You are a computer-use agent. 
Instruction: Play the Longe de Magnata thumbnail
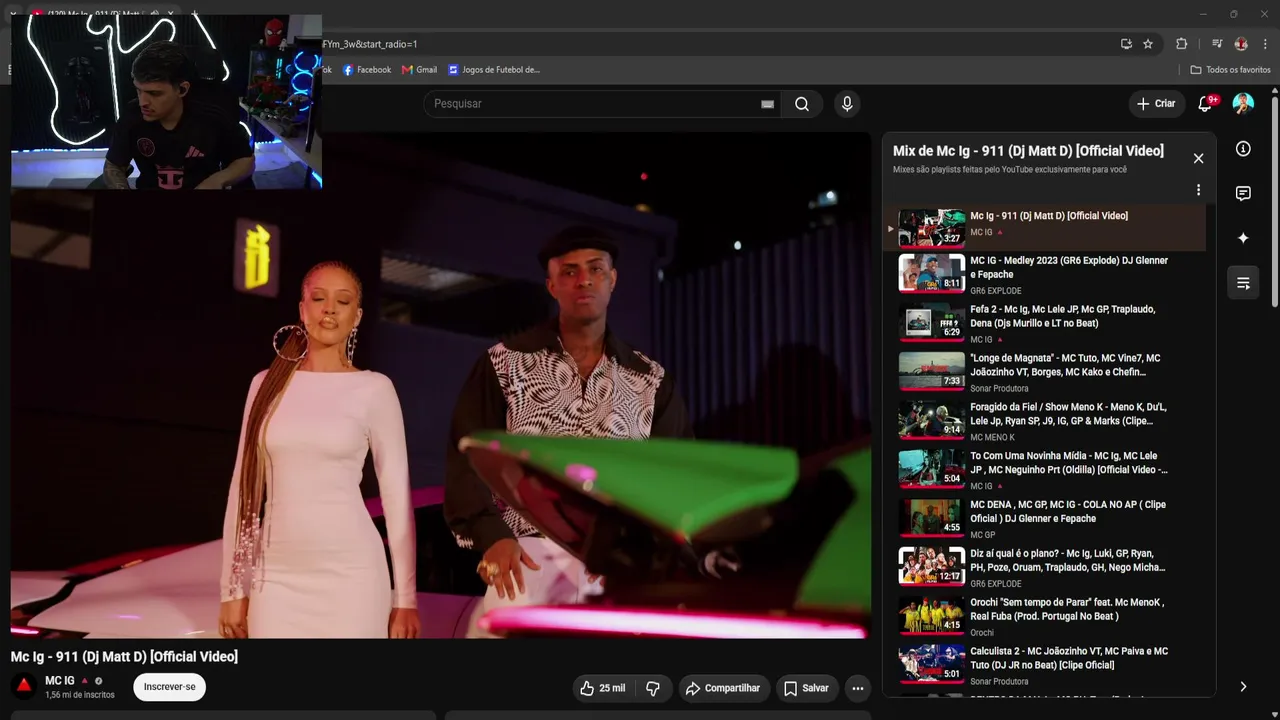pos(931,371)
